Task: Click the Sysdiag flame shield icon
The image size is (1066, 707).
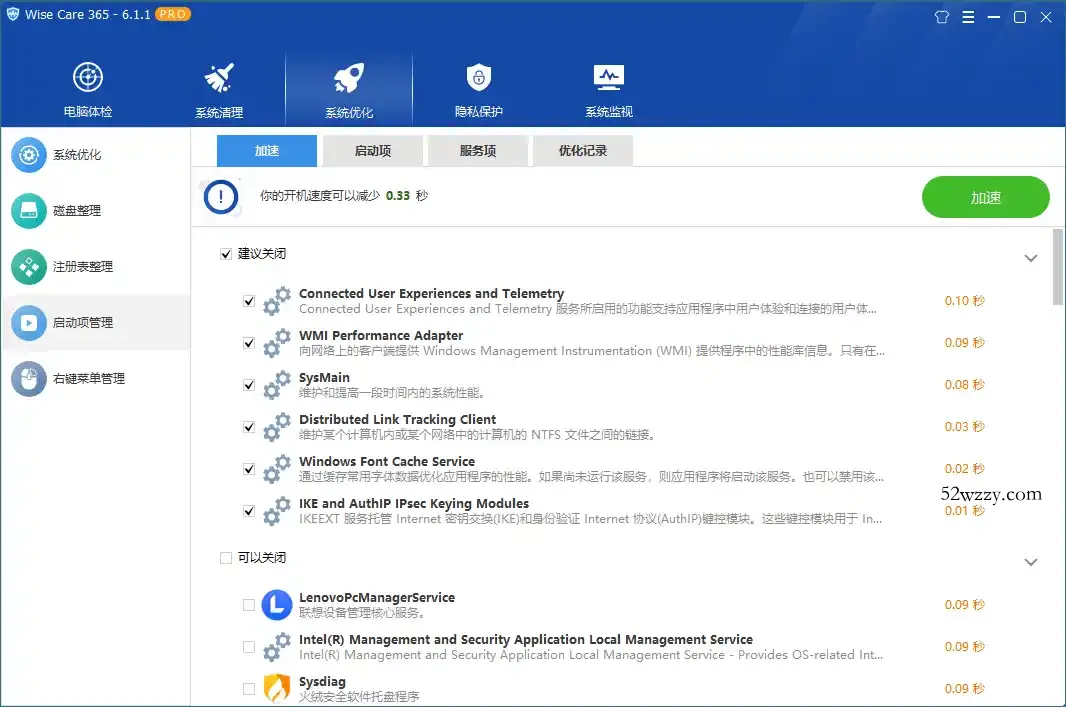Action: coord(277,688)
